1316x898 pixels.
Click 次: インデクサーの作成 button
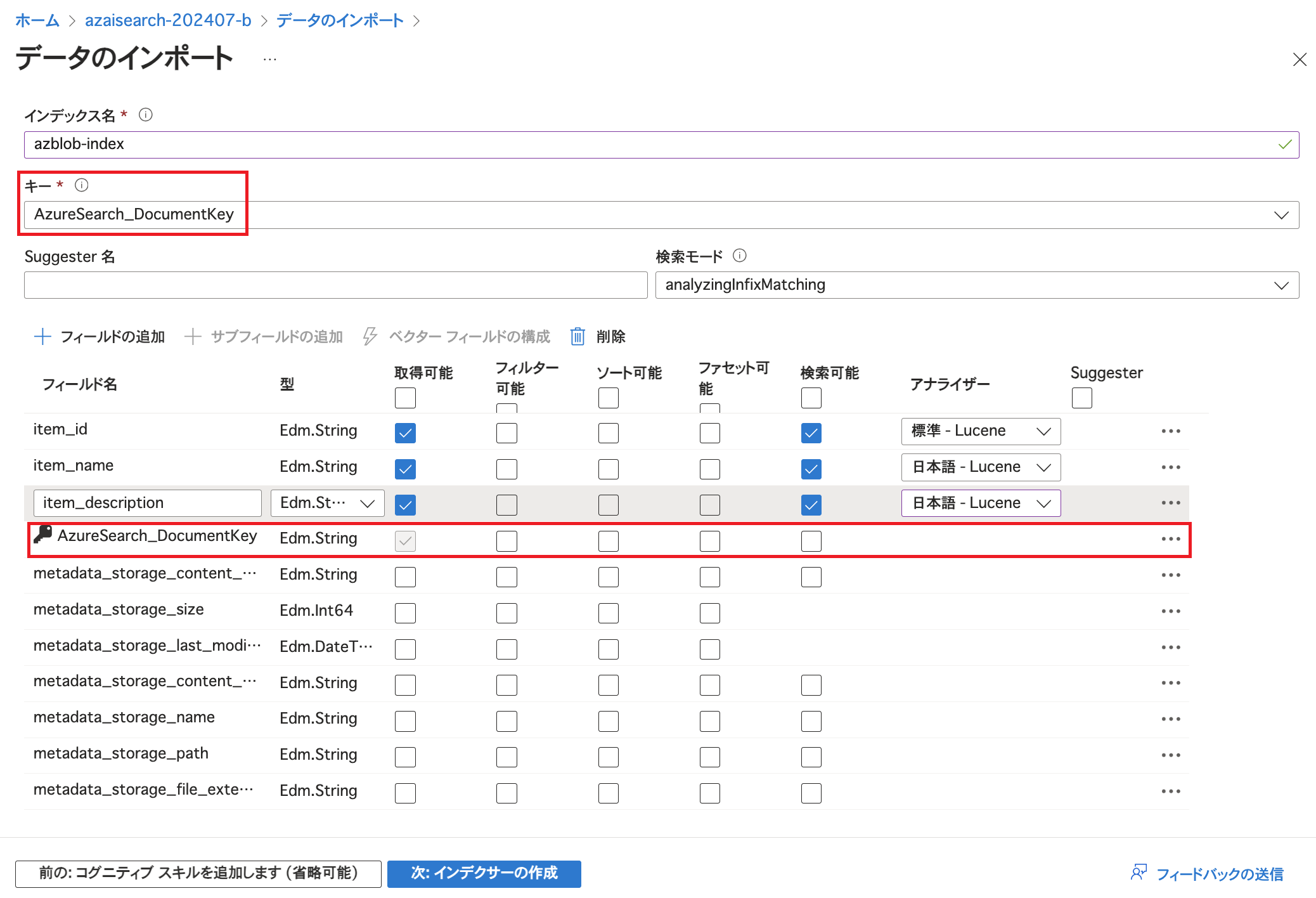[x=484, y=873]
